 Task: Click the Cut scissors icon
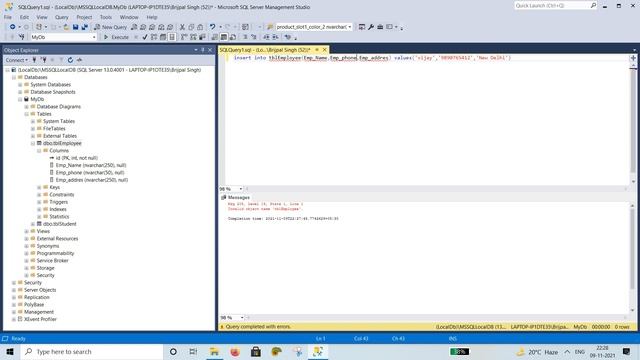coord(182,27)
